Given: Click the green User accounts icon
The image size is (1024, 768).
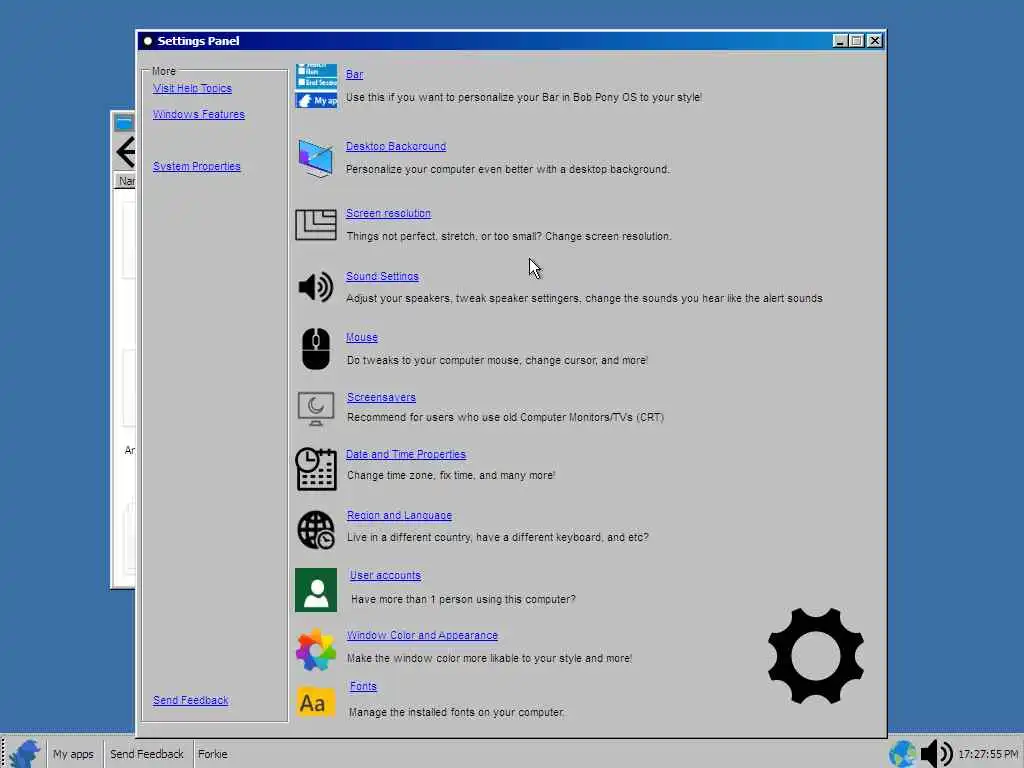Looking at the screenshot, I should [x=316, y=590].
